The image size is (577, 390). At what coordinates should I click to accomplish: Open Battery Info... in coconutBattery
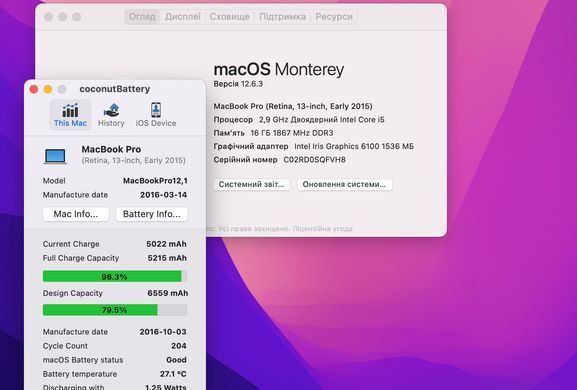(x=152, y=214)
